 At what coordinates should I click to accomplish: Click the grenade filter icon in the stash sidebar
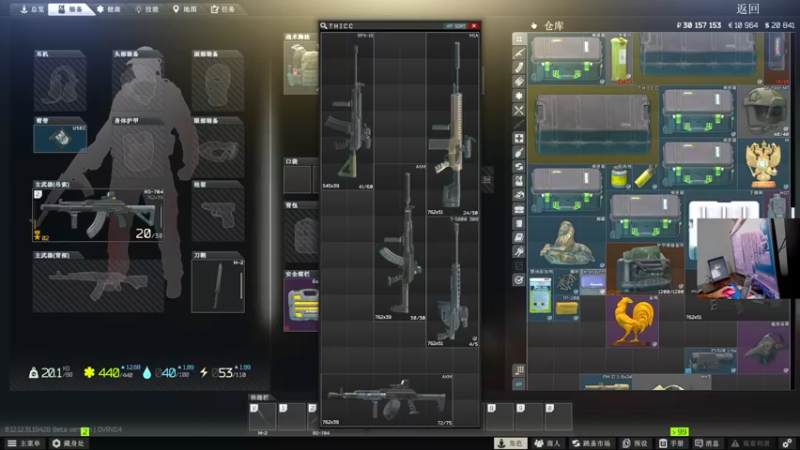tap(519, 153)
